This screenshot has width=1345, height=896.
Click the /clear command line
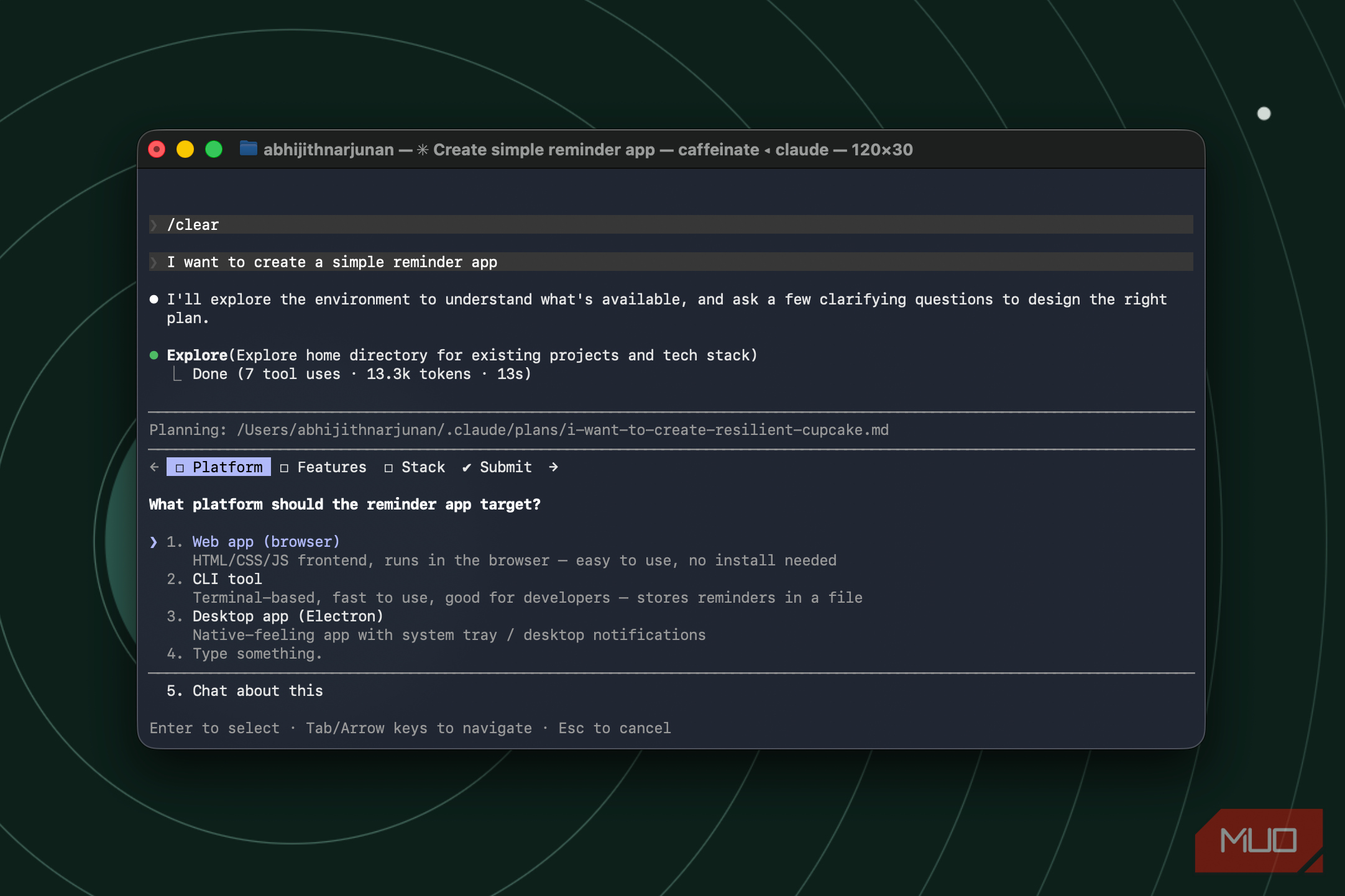tap(671, 224)
